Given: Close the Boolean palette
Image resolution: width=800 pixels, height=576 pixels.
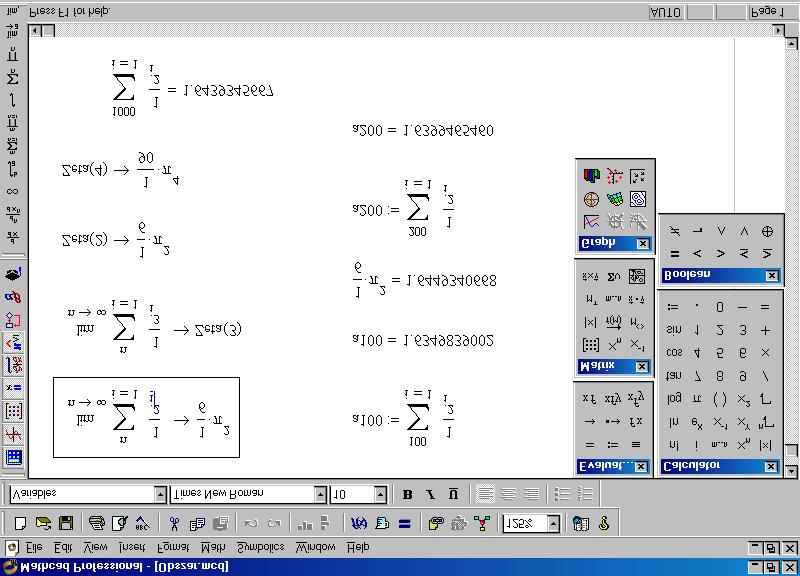Looking at the screenshot, I should coord(772,276).
